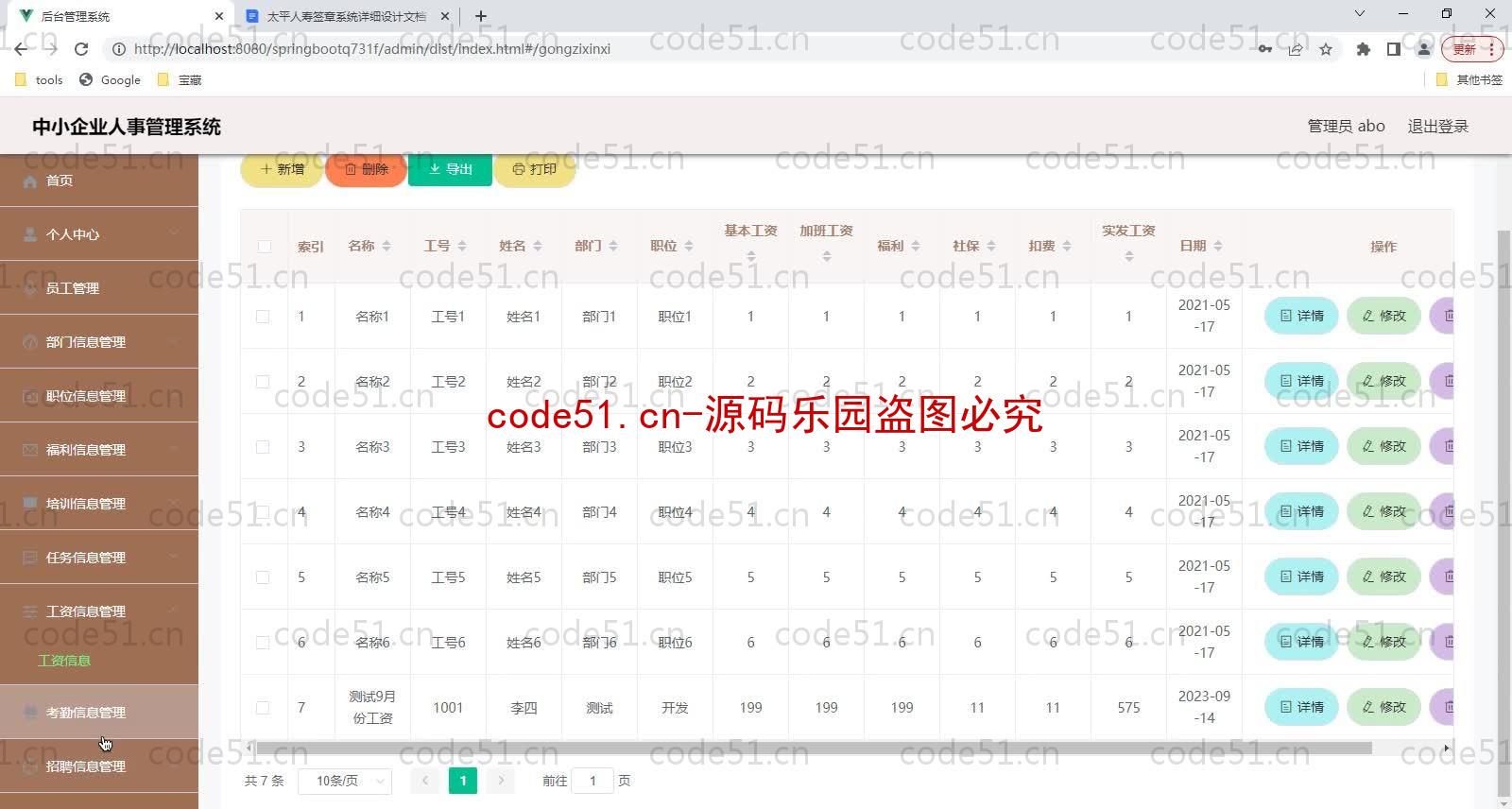The image size is (1512, 809).
Task: Bookmark this page with star icon
Action: point(1326,49)
